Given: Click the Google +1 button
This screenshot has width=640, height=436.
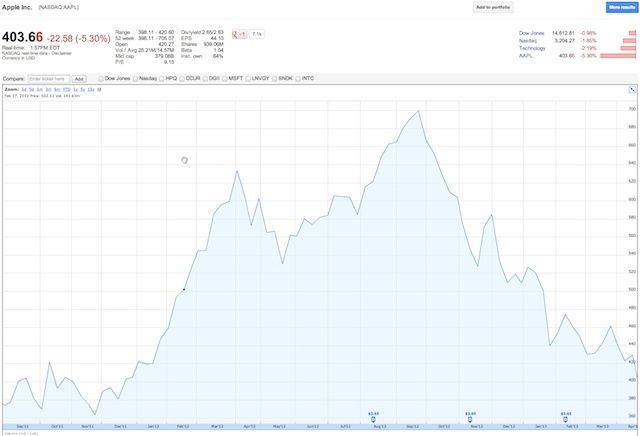Looking at the screenshot, I should (x=240, y=34).
